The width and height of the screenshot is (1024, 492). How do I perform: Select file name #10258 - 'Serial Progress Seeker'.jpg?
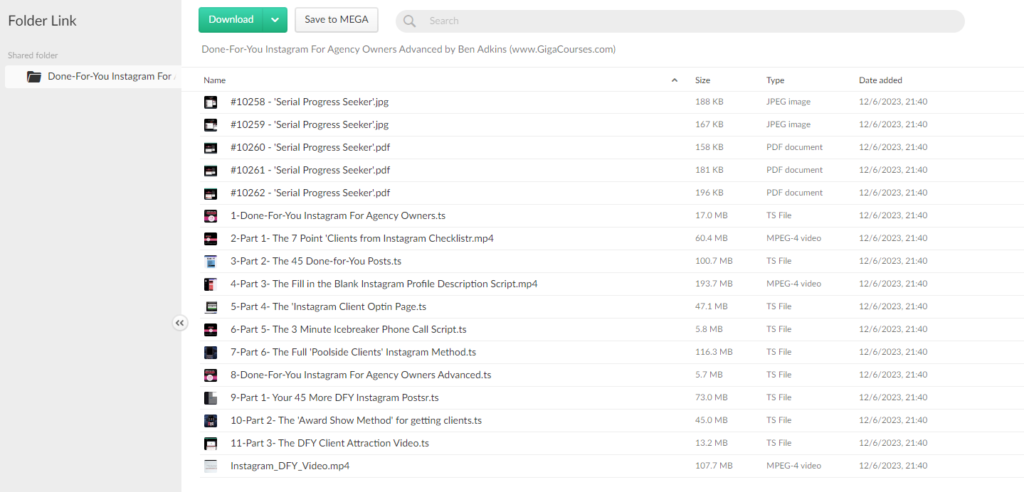310,102
